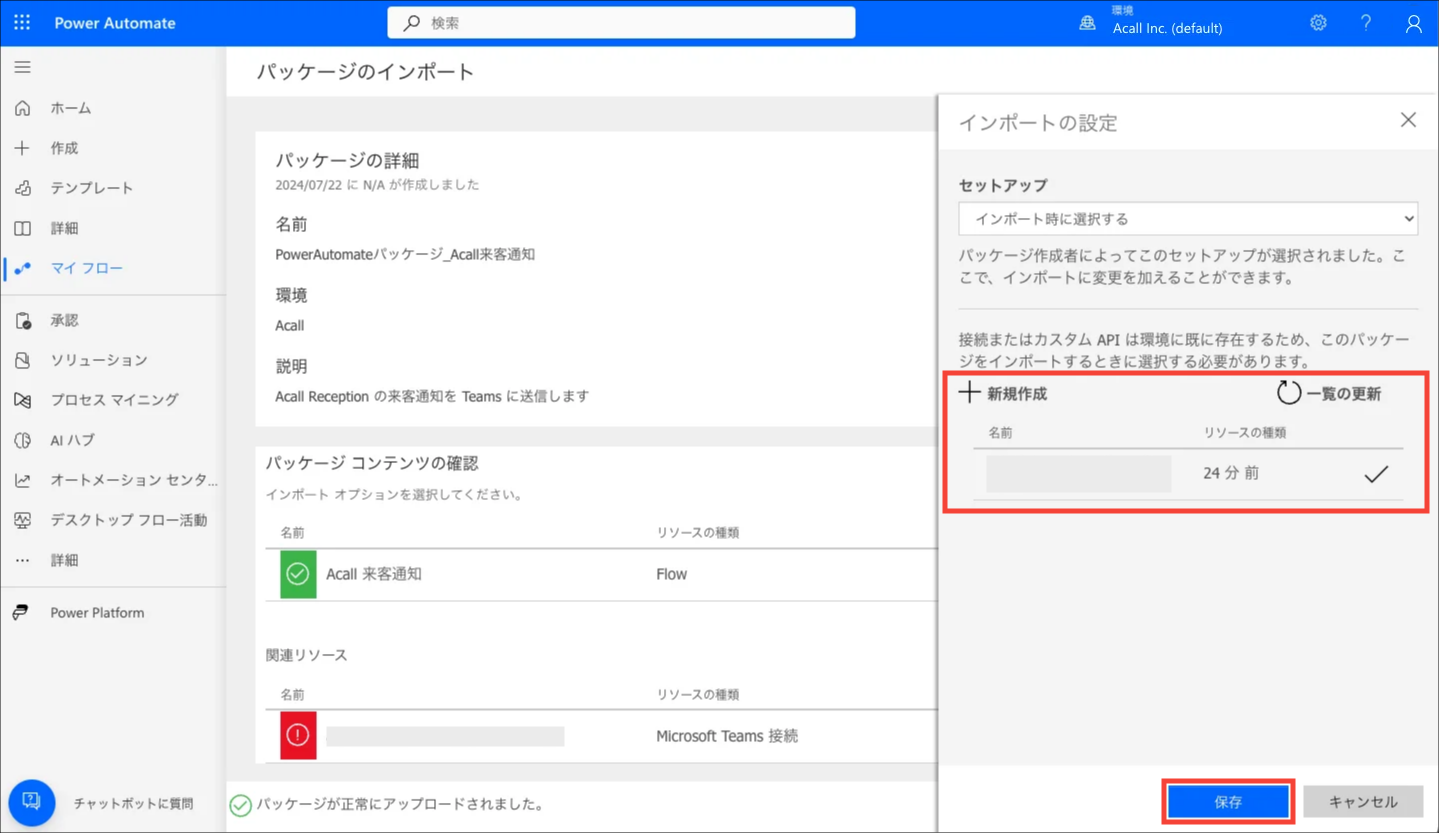
Task: Click the 承認 approvals icon
Action: click(22, 320)
